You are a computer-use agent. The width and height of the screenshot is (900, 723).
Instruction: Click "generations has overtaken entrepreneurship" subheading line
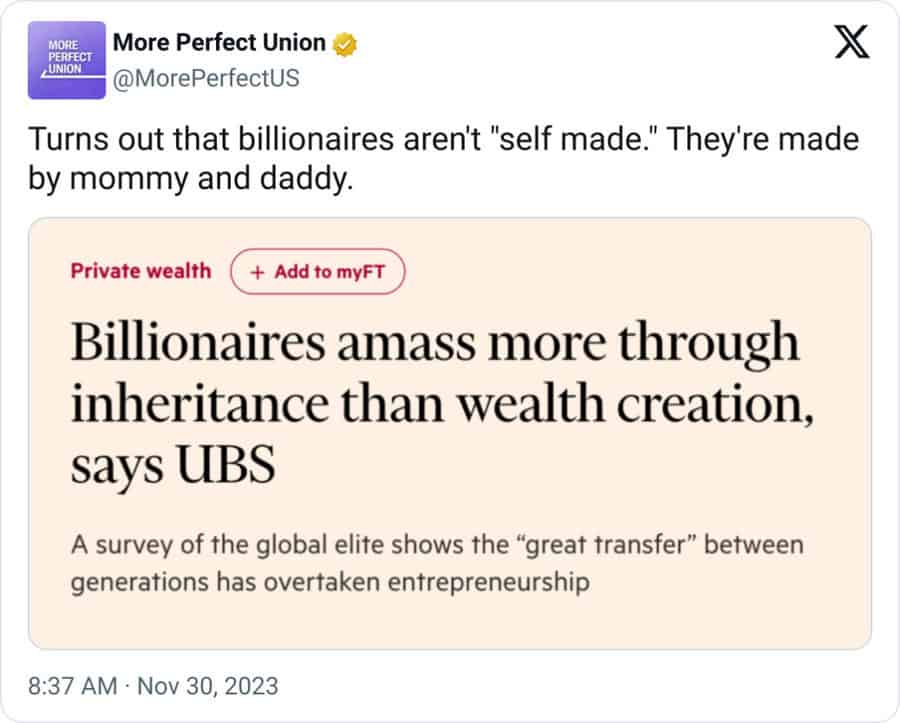click(x=329, y=581)
